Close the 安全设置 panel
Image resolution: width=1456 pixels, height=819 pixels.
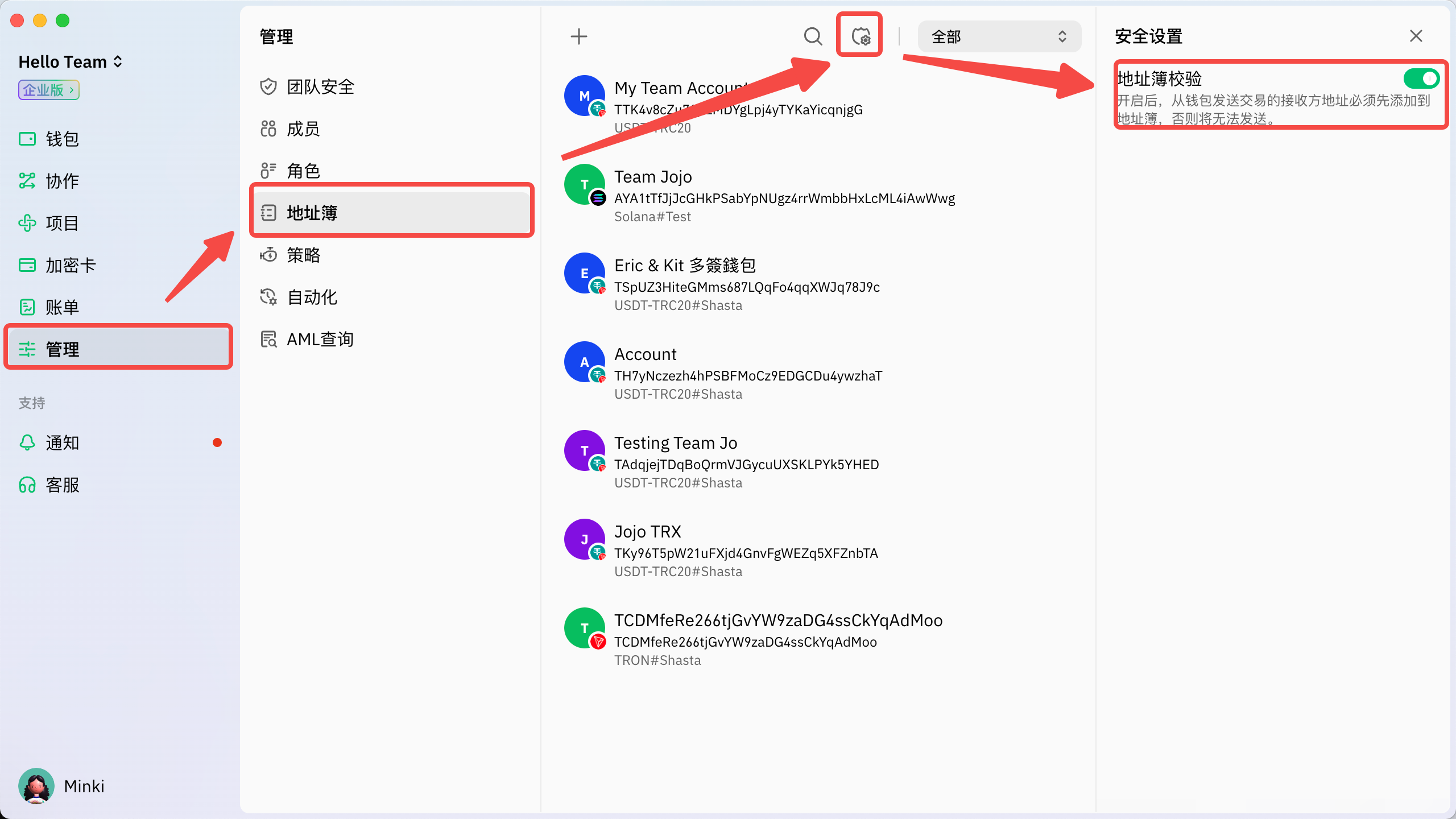tap(1416, 36)
